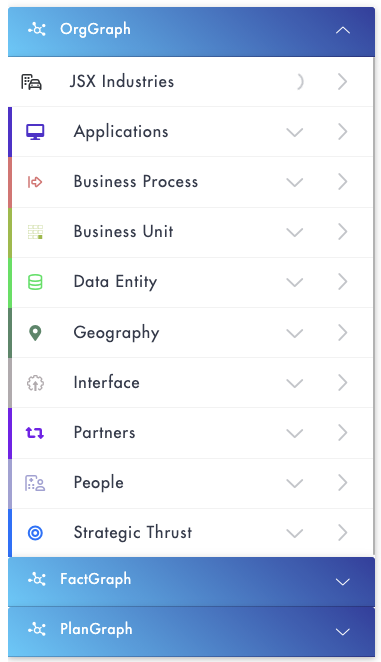Select the Interface tree item label
The image size is (381, 662).
pos(106,383)
